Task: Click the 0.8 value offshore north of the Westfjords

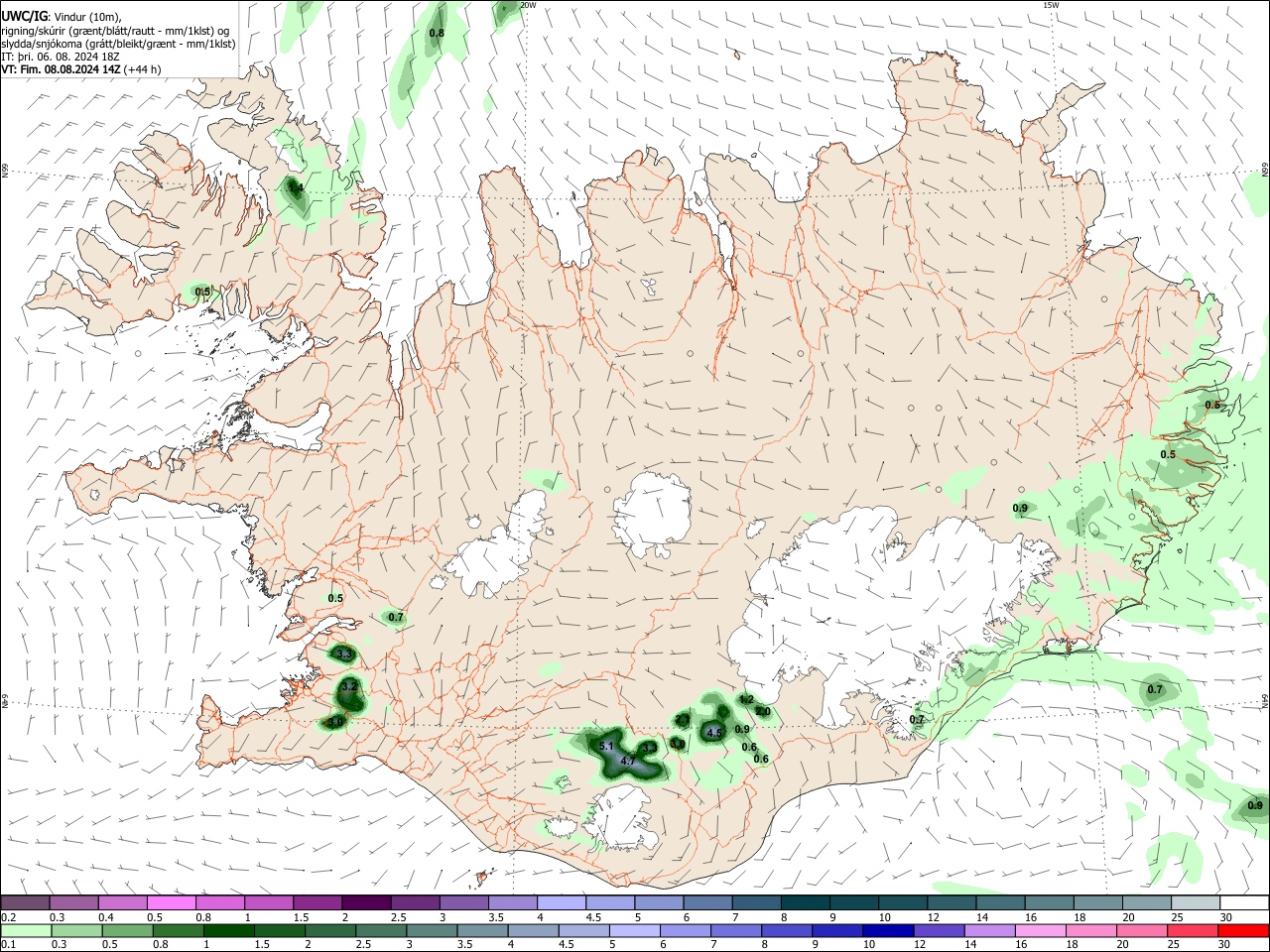Action: 436,34
